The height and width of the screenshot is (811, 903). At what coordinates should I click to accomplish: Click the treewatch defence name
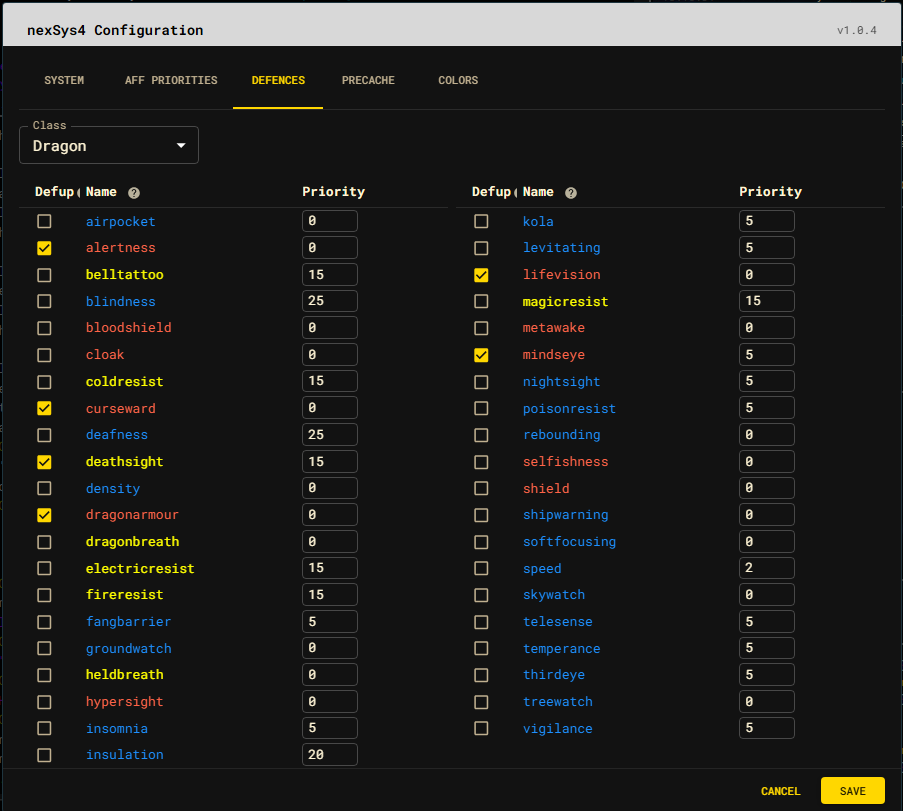click(557, 702)
